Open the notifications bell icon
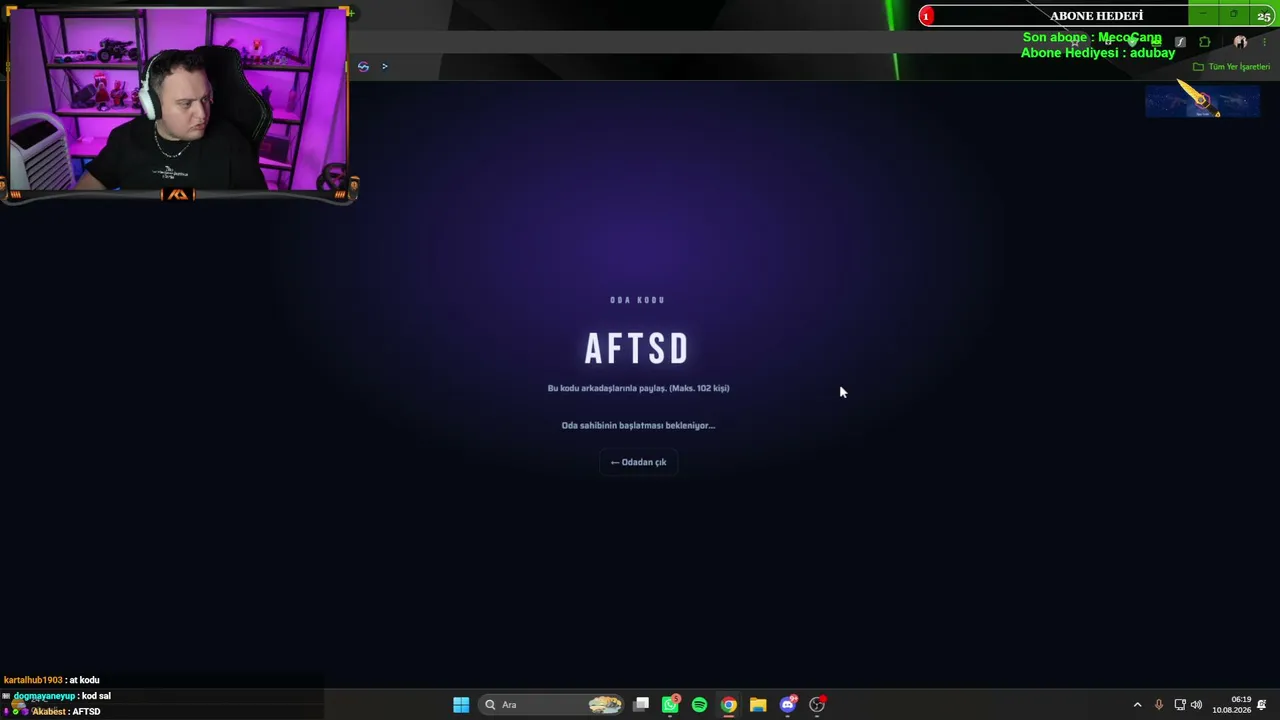The width and height of the screenshot is (1280, 720). point(1262,705)
